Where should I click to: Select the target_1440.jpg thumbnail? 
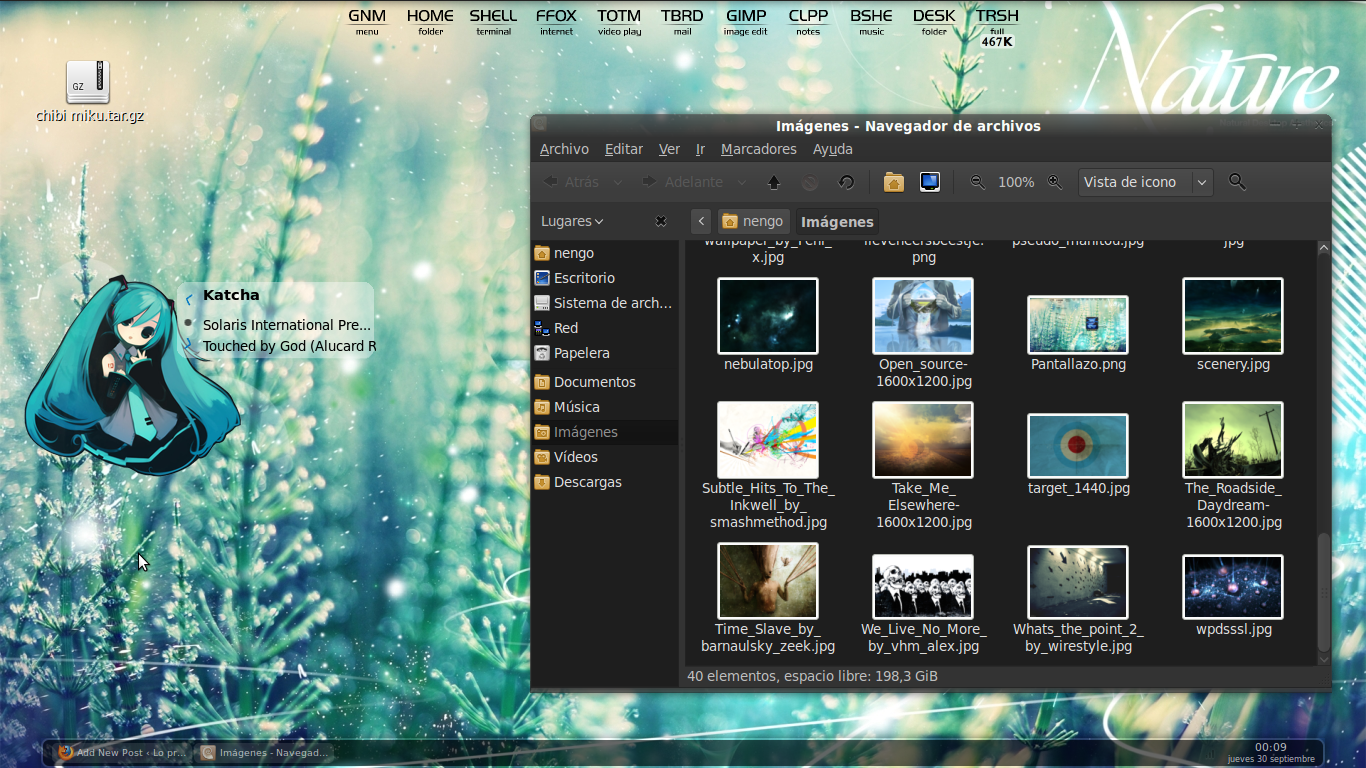pos(1078,446)
